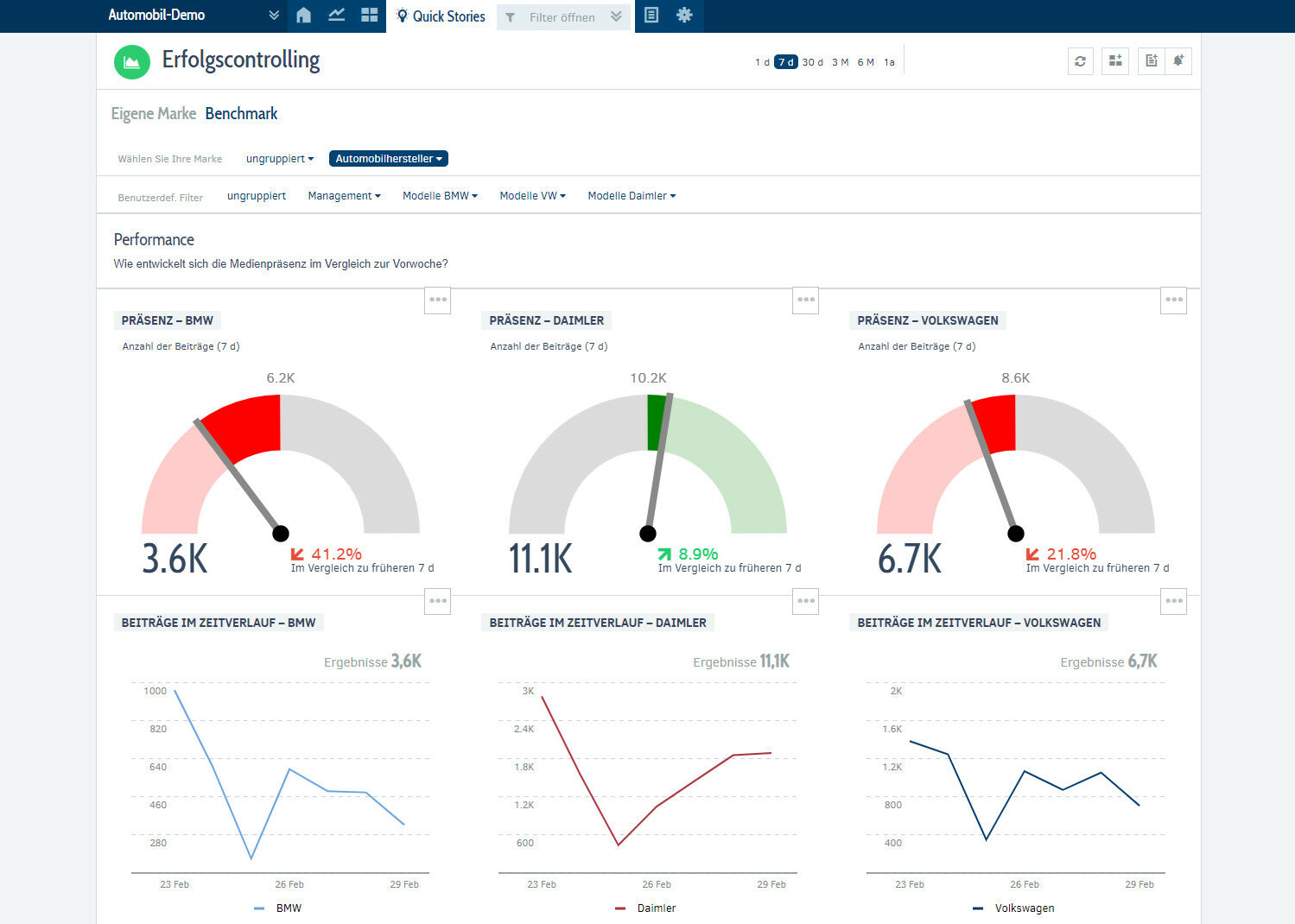This screenshot has height=924, width=1295.
Task: Click Automobil-Demo project name
Action: tap(156, 15)
